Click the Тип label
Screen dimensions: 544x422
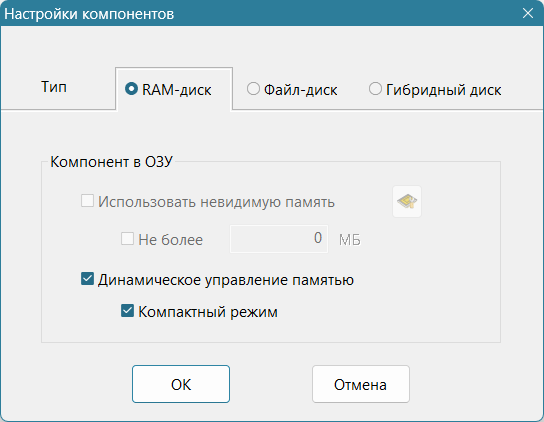click(54, 87)
